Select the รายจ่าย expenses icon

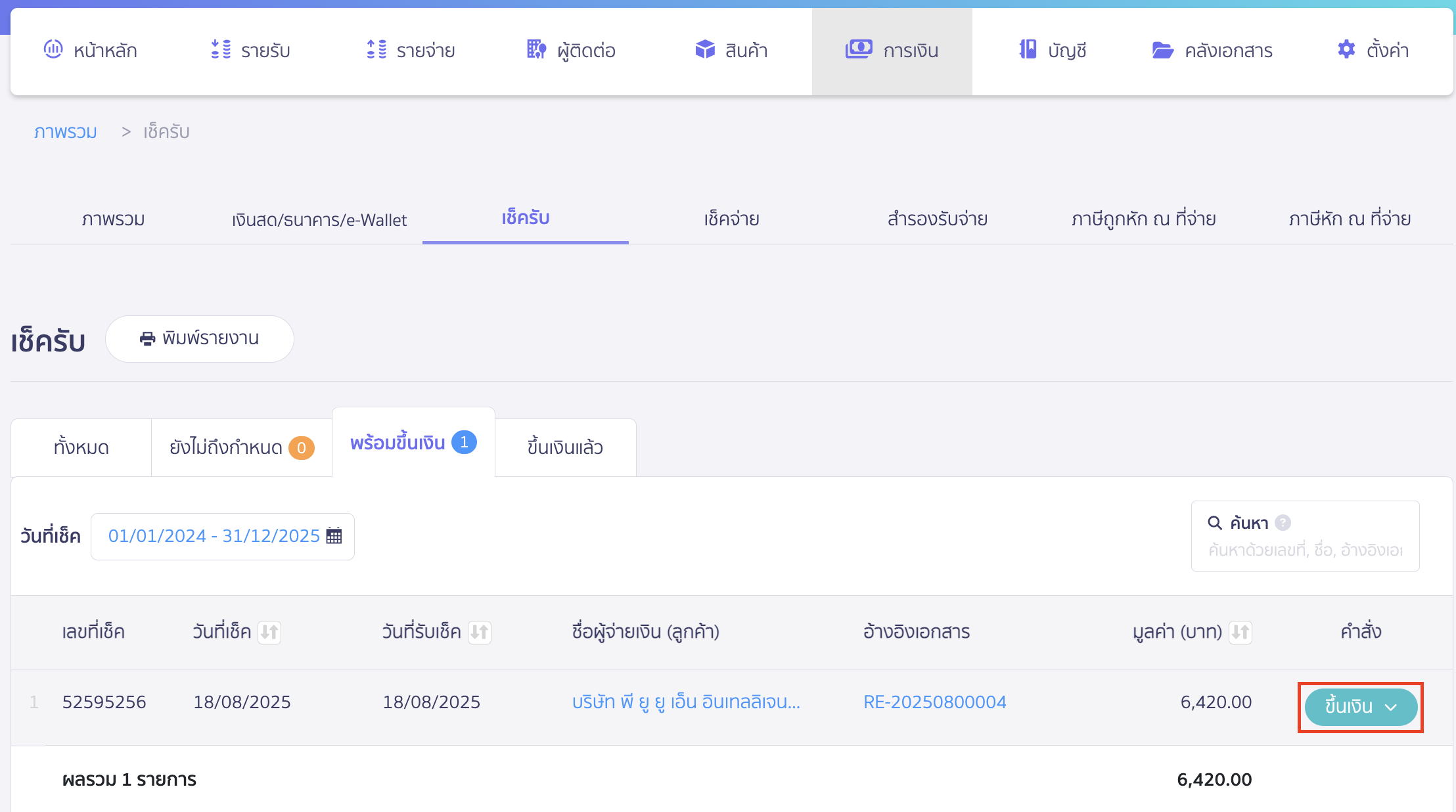(375, 49)
